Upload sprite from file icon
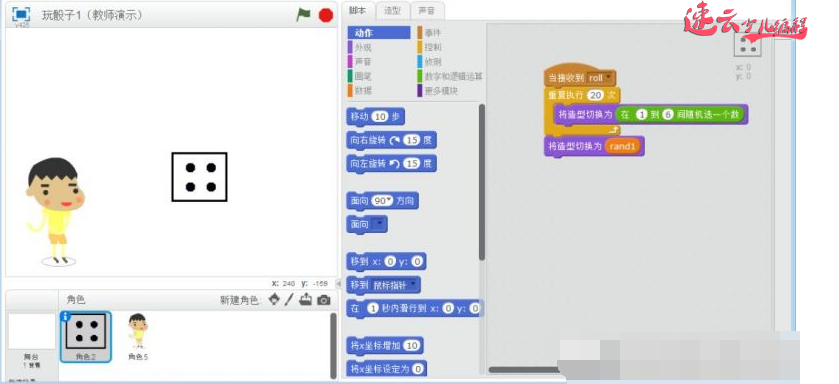839x384 pixels. point(306,299)
